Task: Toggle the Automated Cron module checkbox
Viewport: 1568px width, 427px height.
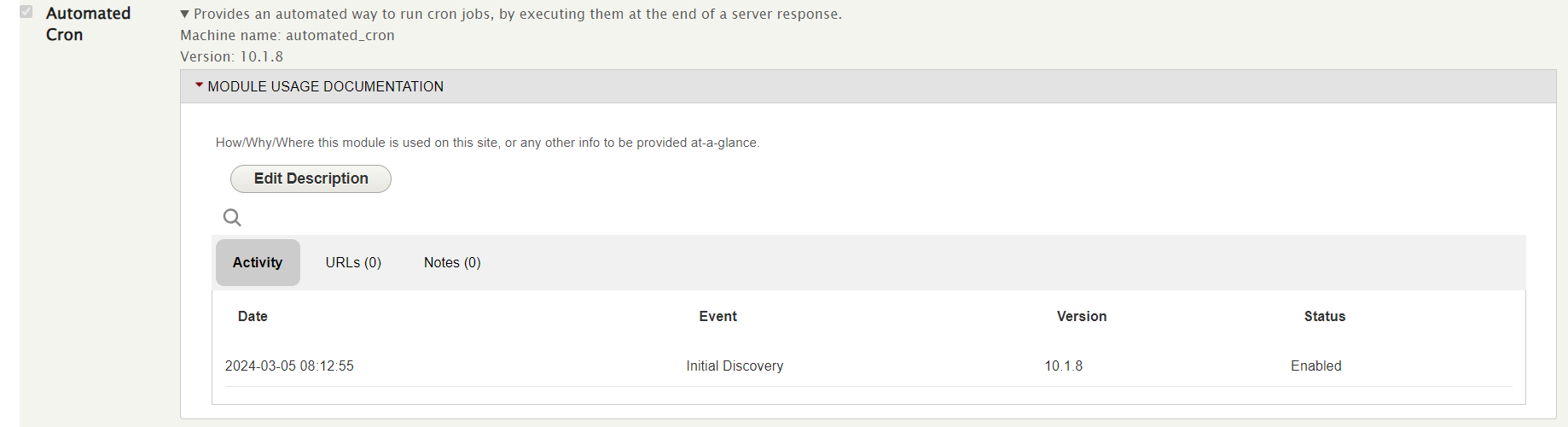Action: tap(26, 12)
